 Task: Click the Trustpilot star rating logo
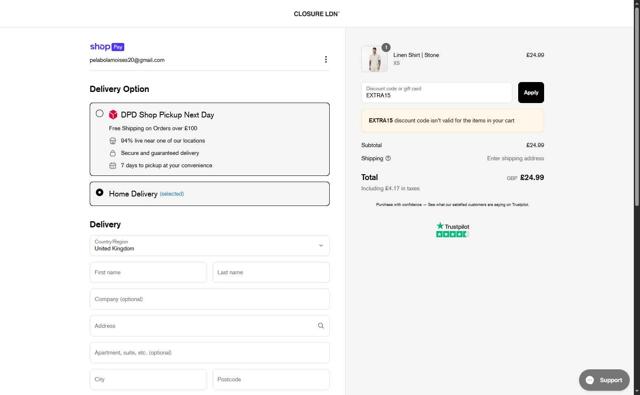pos(452,230)
